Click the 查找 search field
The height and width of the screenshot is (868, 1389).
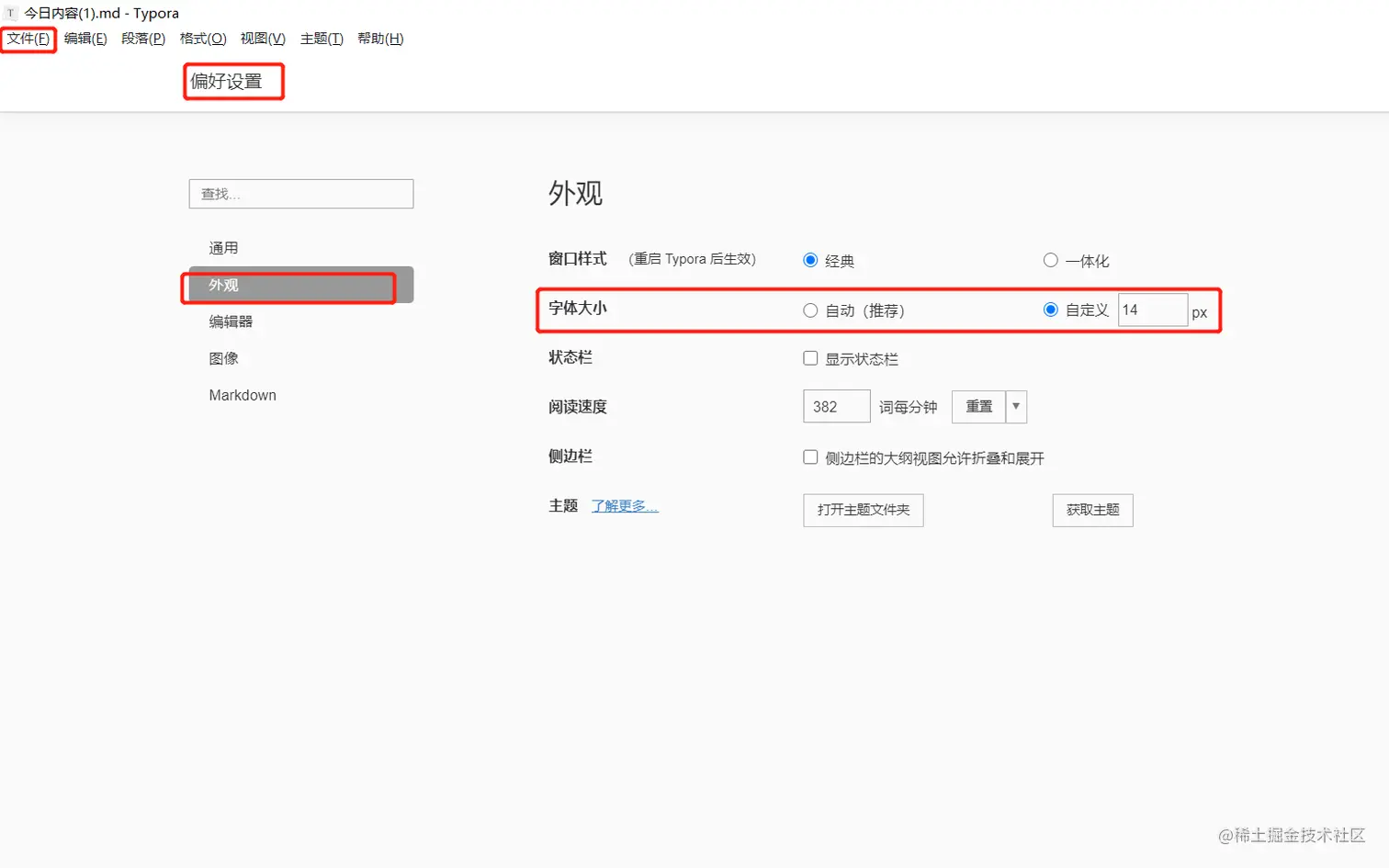(301, 194)
